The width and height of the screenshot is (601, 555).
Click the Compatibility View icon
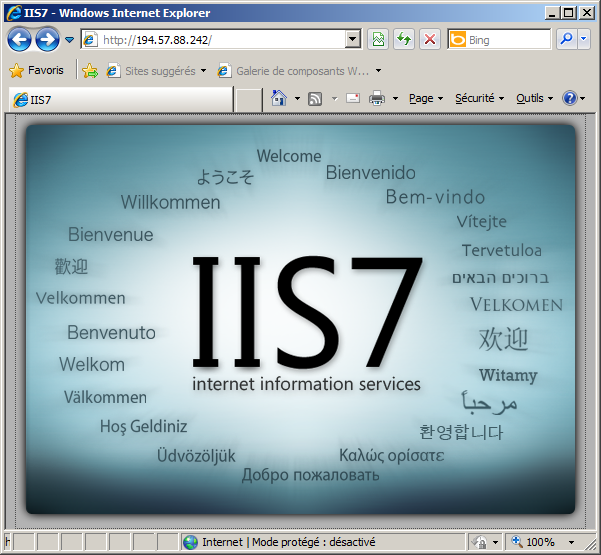tap(378, 40)
